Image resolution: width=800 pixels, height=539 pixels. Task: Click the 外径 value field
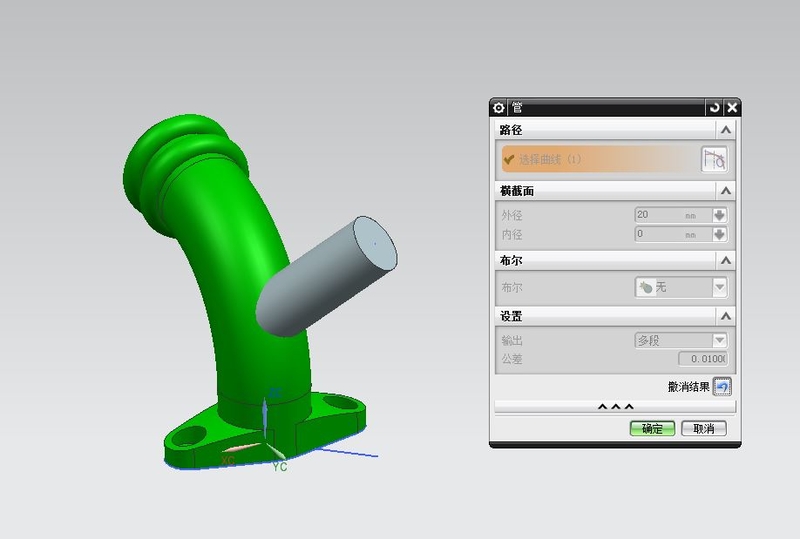coord(673,215)
